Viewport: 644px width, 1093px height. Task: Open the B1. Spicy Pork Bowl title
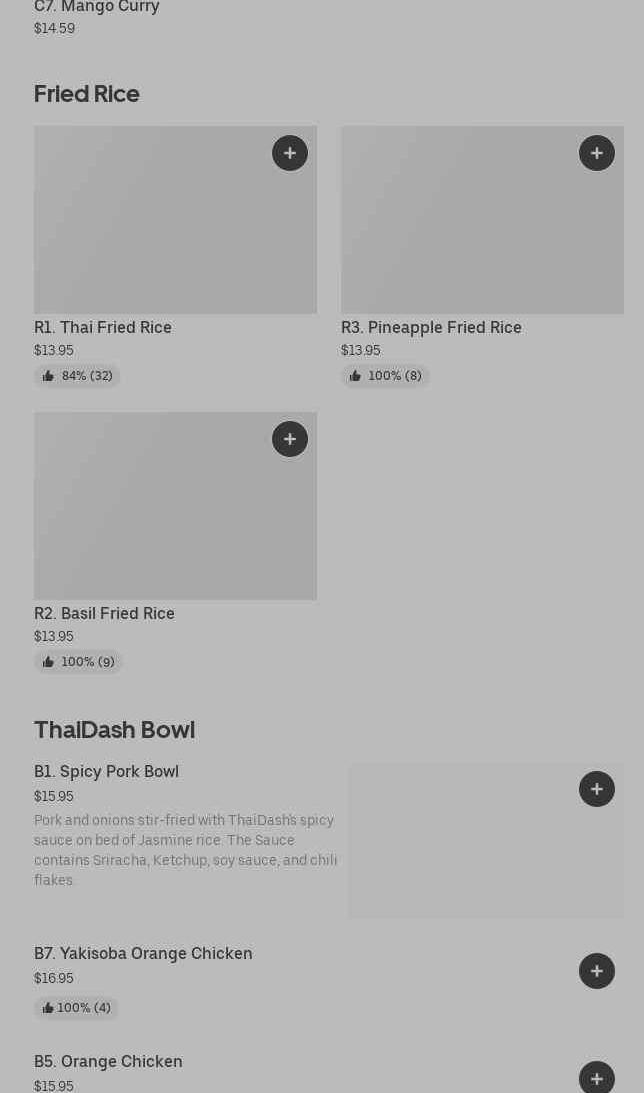[106, 771]
